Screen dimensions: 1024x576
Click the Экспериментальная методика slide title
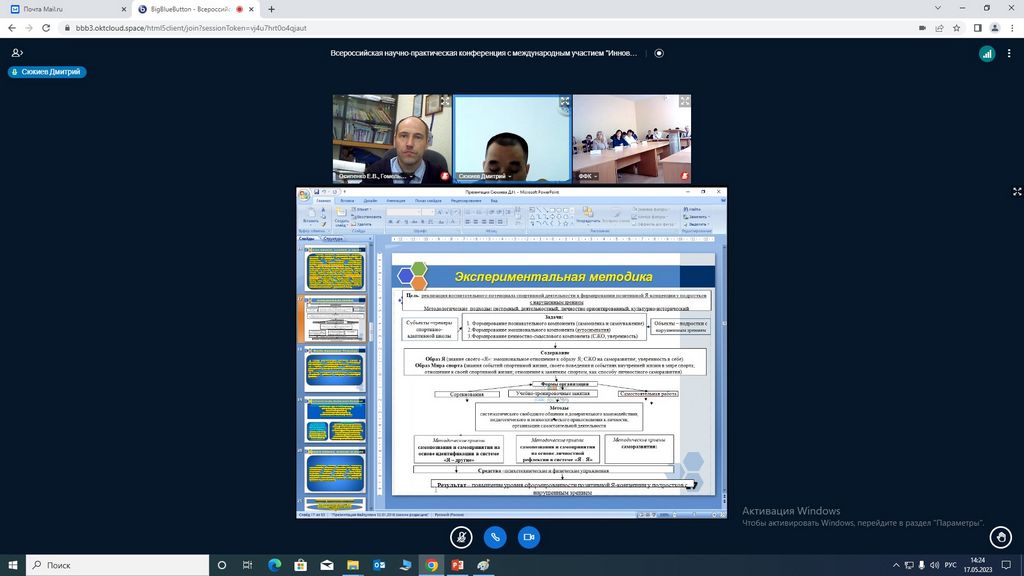tap(554, 277)
